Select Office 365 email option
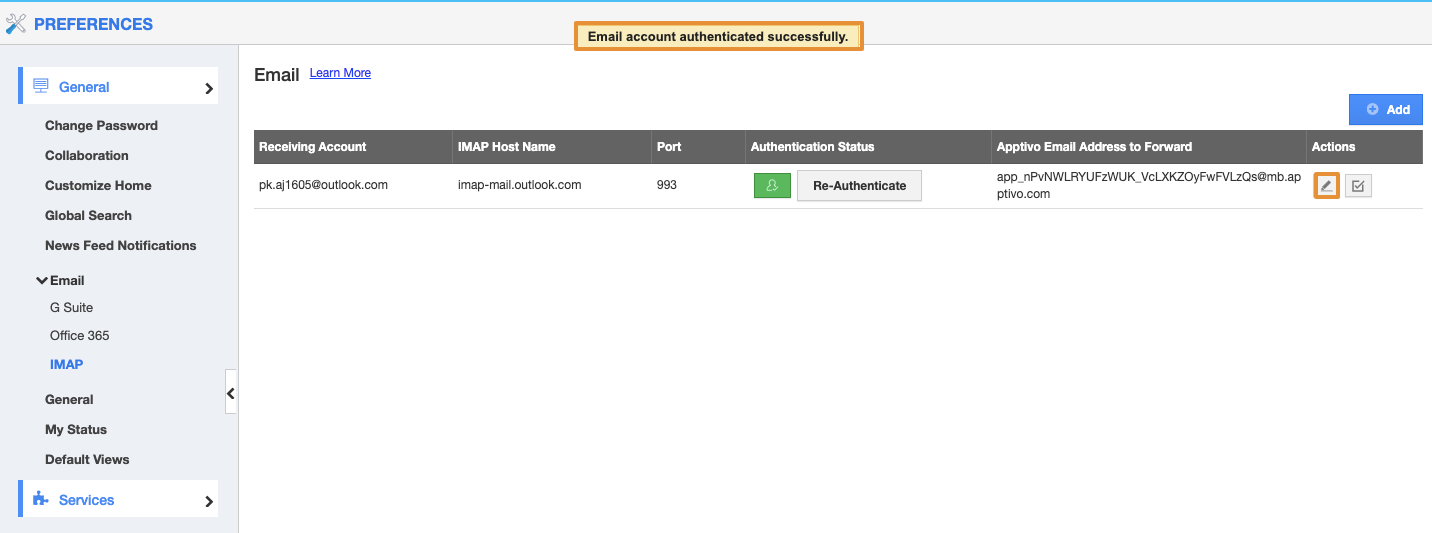The image size is (1432, 533). click(x=80, y=335)
